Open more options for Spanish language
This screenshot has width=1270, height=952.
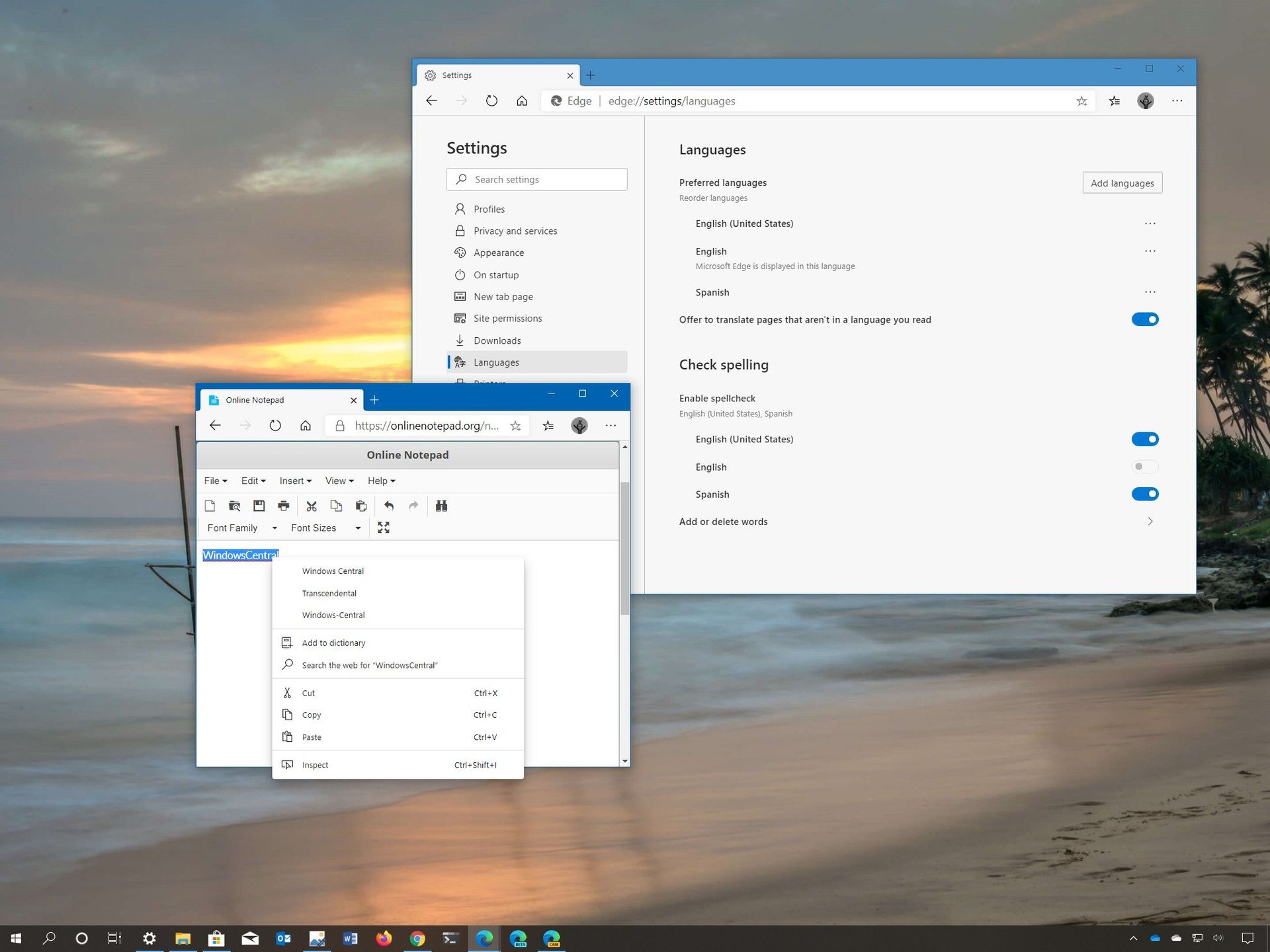coord(1150,292)
